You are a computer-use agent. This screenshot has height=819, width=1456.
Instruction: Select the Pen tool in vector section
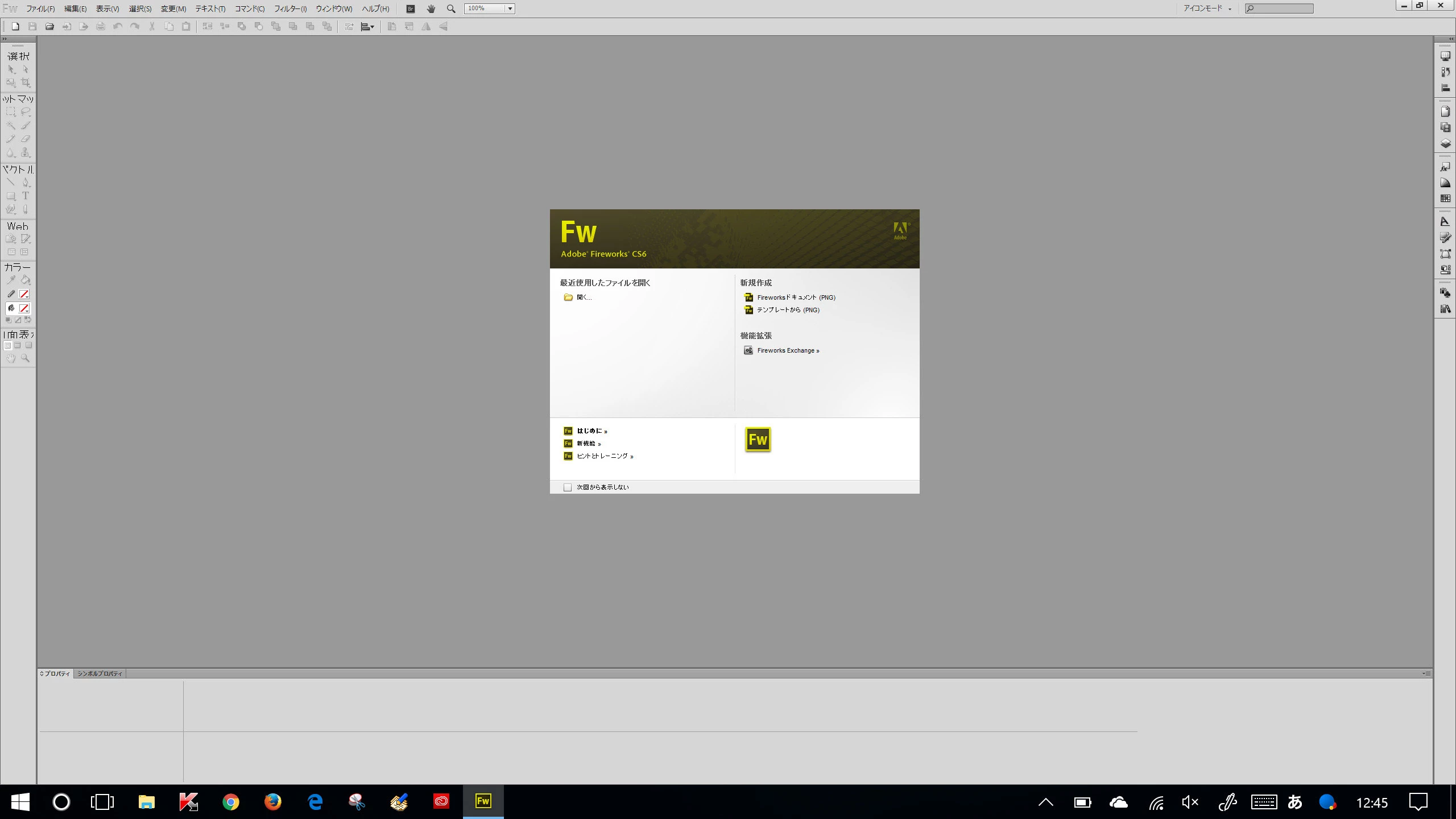click(26, 183)
